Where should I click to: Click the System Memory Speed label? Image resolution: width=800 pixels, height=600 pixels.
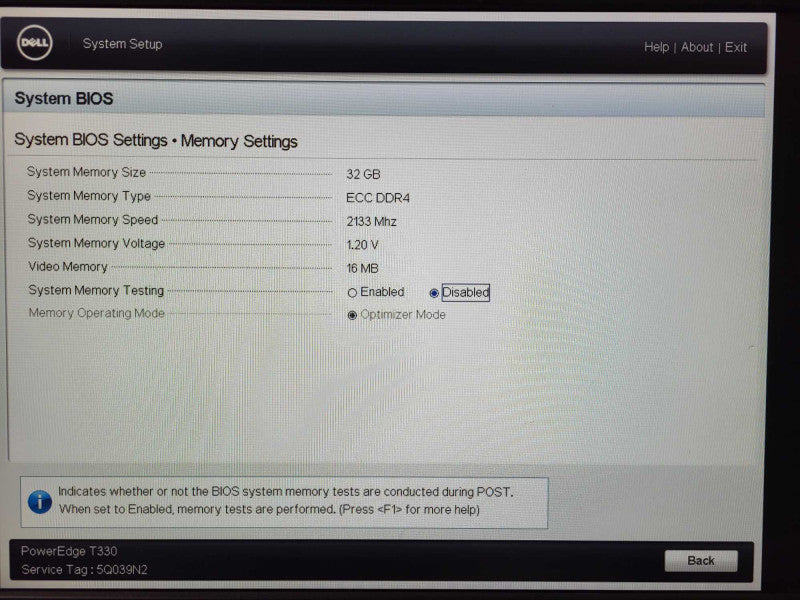pos(93,219)
